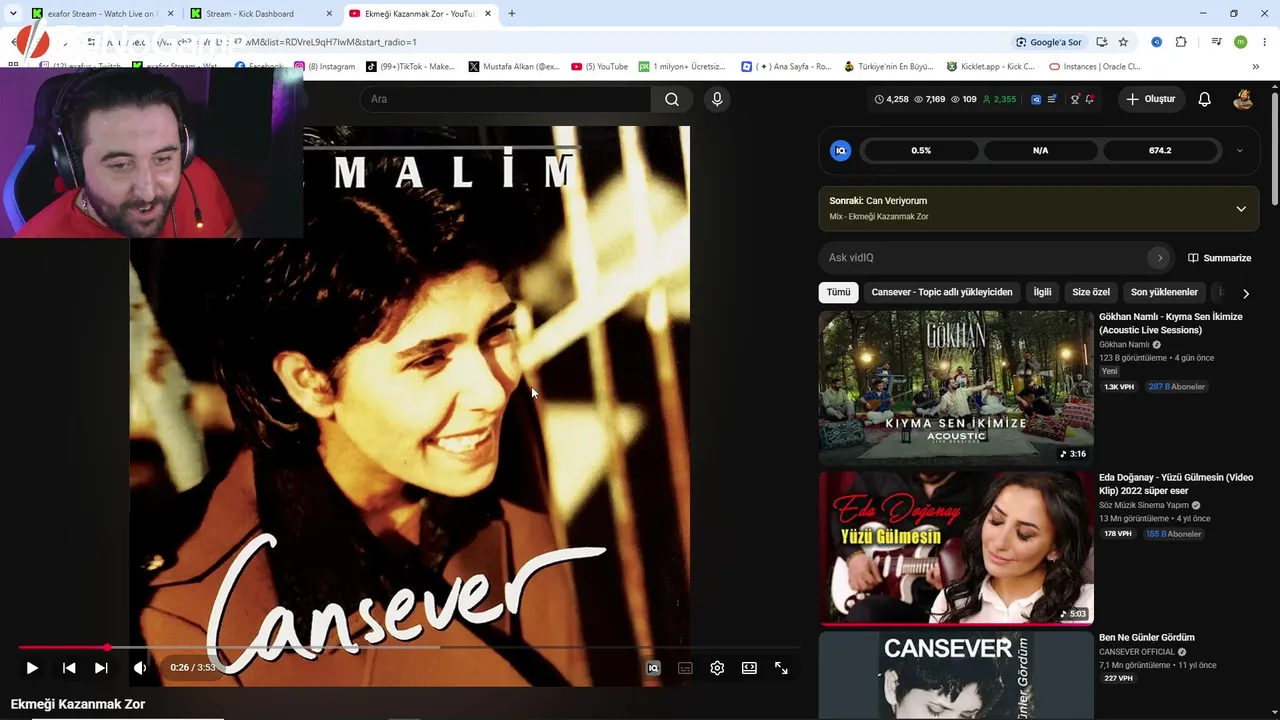This screenshot has width=1280, height=720.
Task: Select the 'İlgili' filter chip
Action: [x=1042, y=292]
